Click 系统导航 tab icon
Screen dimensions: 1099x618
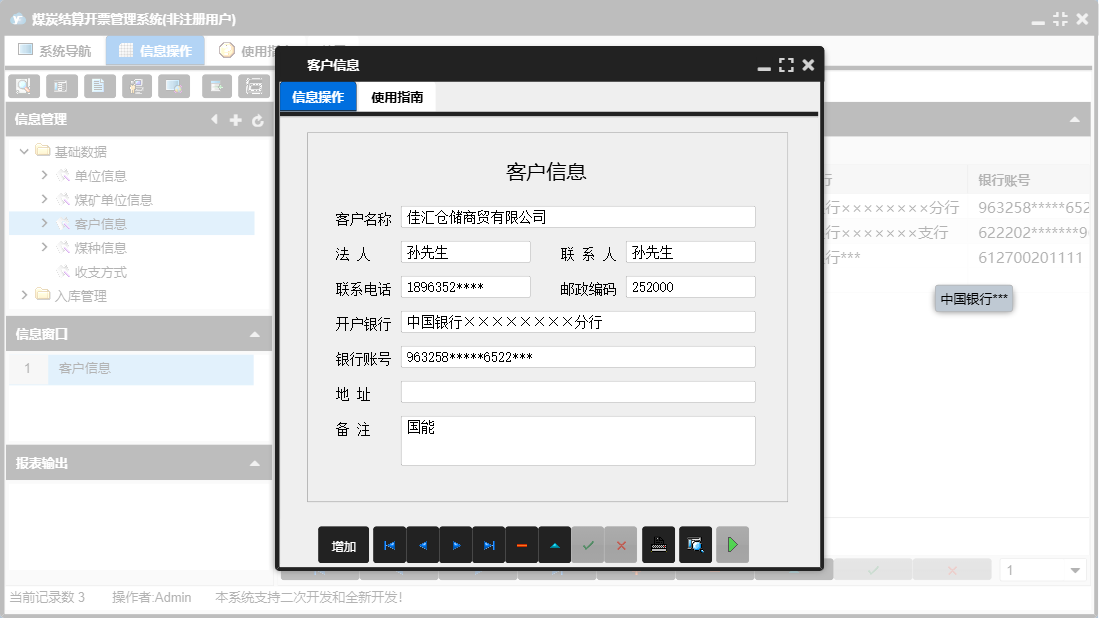coord(25,50)
